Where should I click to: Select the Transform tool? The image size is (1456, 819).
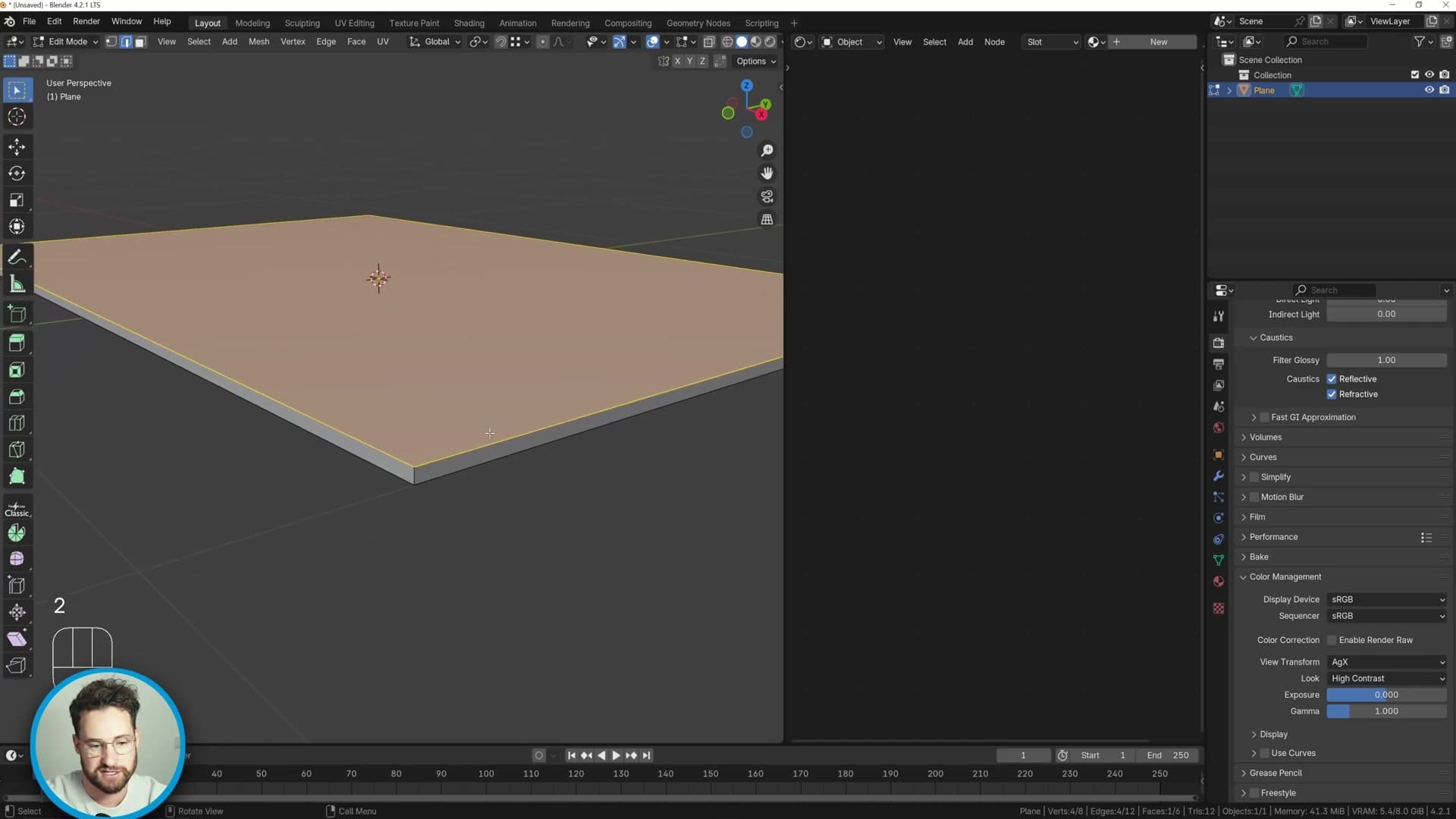(x=17, y=227)
